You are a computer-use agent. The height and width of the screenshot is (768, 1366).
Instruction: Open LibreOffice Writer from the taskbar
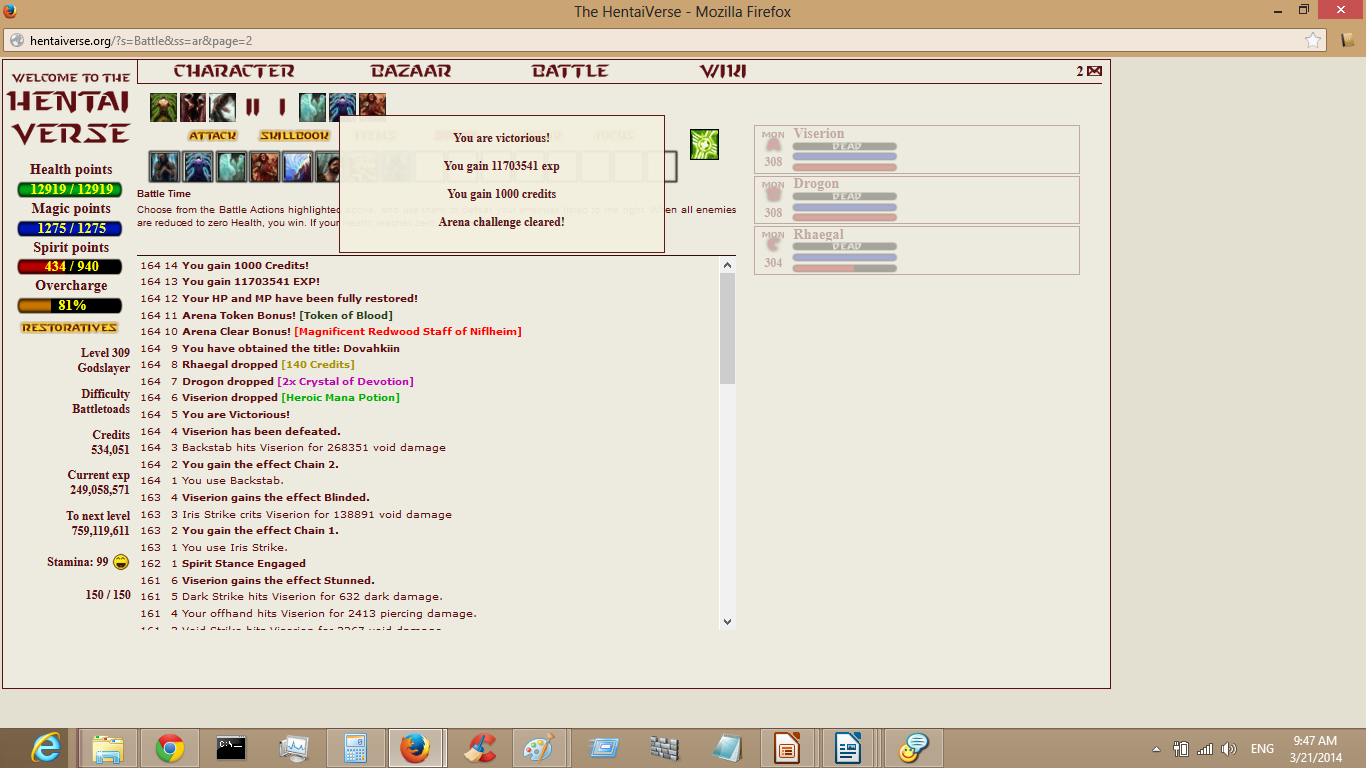tap(850, 748)
